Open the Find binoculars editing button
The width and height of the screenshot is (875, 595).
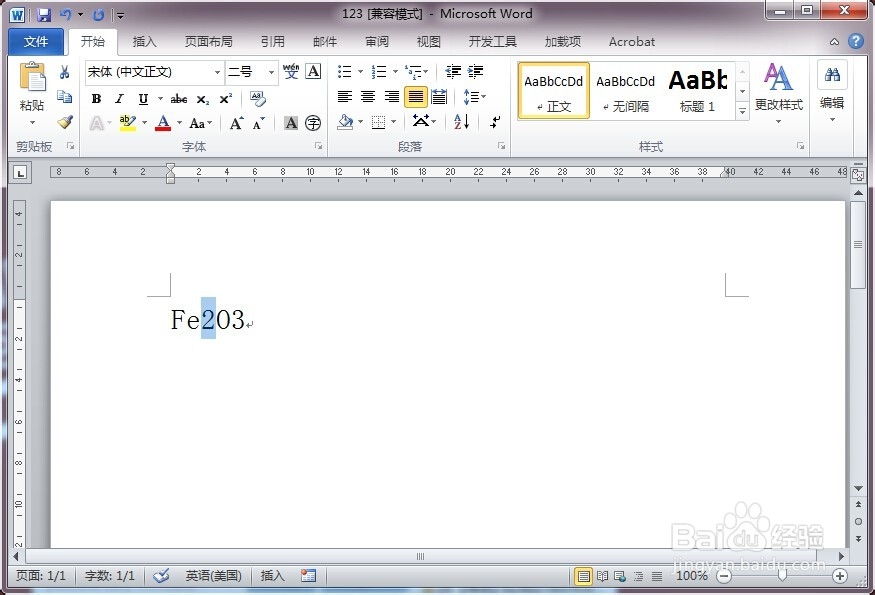tap(832, 75)
